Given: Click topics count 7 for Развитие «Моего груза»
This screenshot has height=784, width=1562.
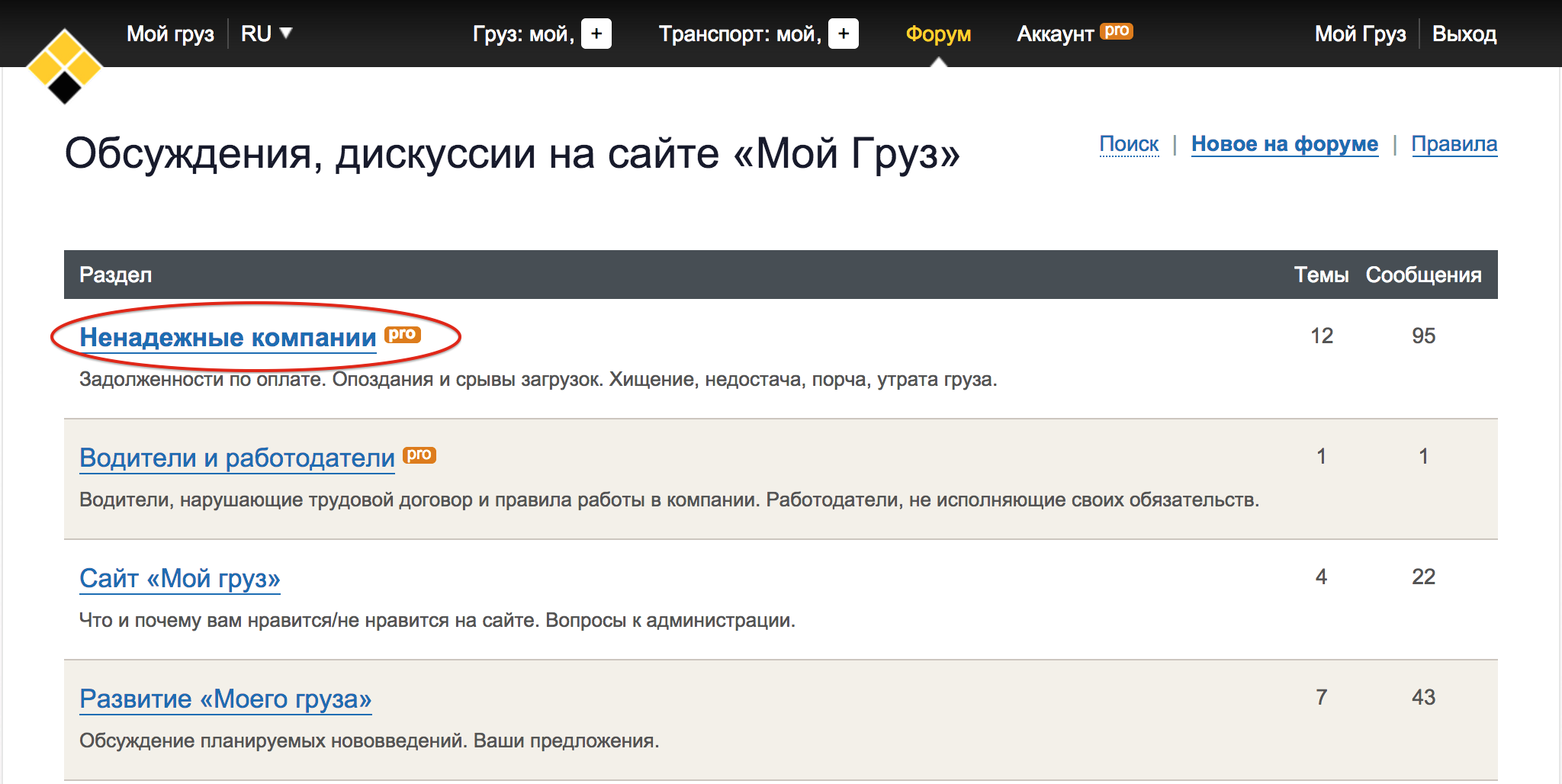Looking at the screenshot, I should (1322, 697).
